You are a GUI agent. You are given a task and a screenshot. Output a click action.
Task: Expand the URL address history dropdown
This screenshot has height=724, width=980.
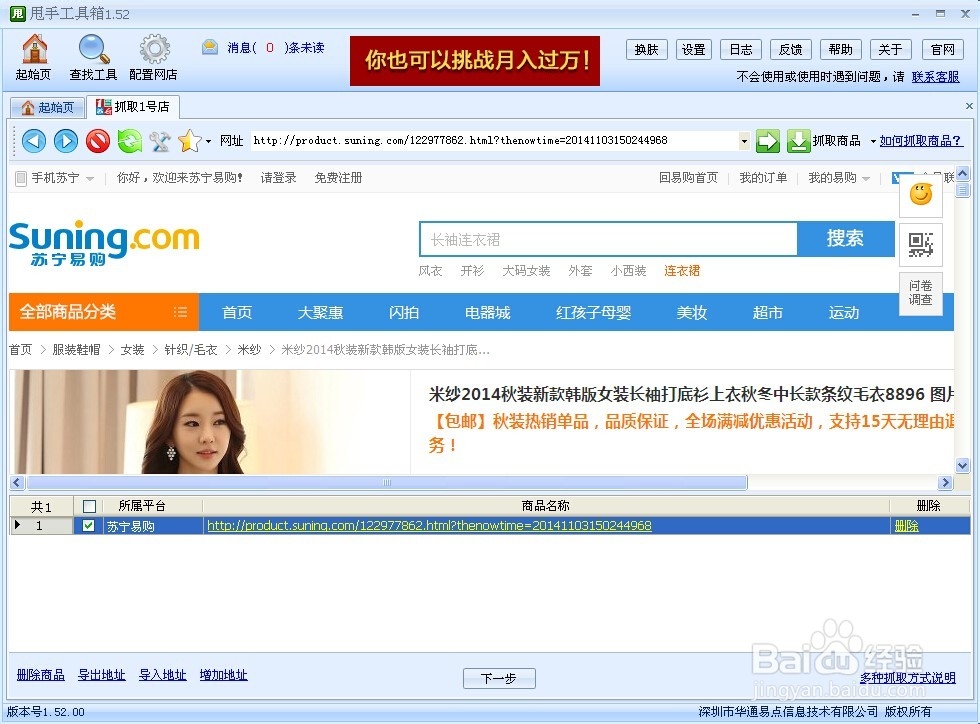pos(744,141)
